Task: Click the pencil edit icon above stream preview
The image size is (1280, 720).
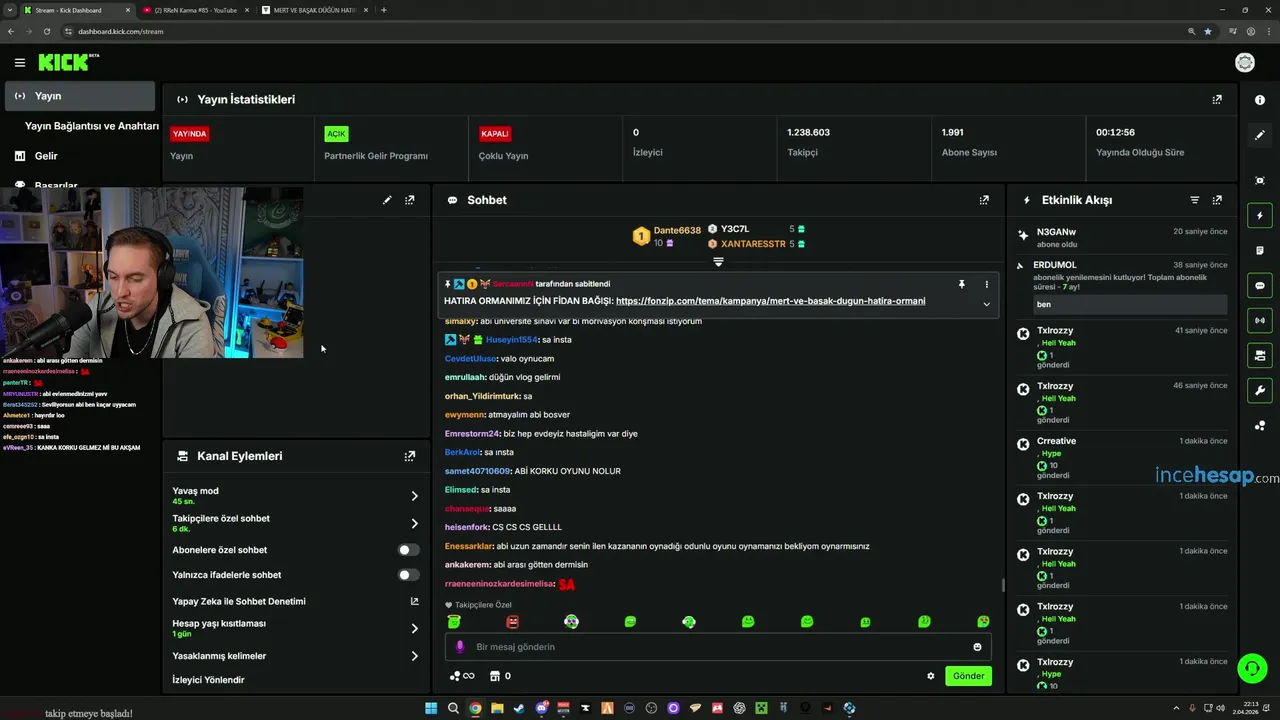Action: pos(387,200)
